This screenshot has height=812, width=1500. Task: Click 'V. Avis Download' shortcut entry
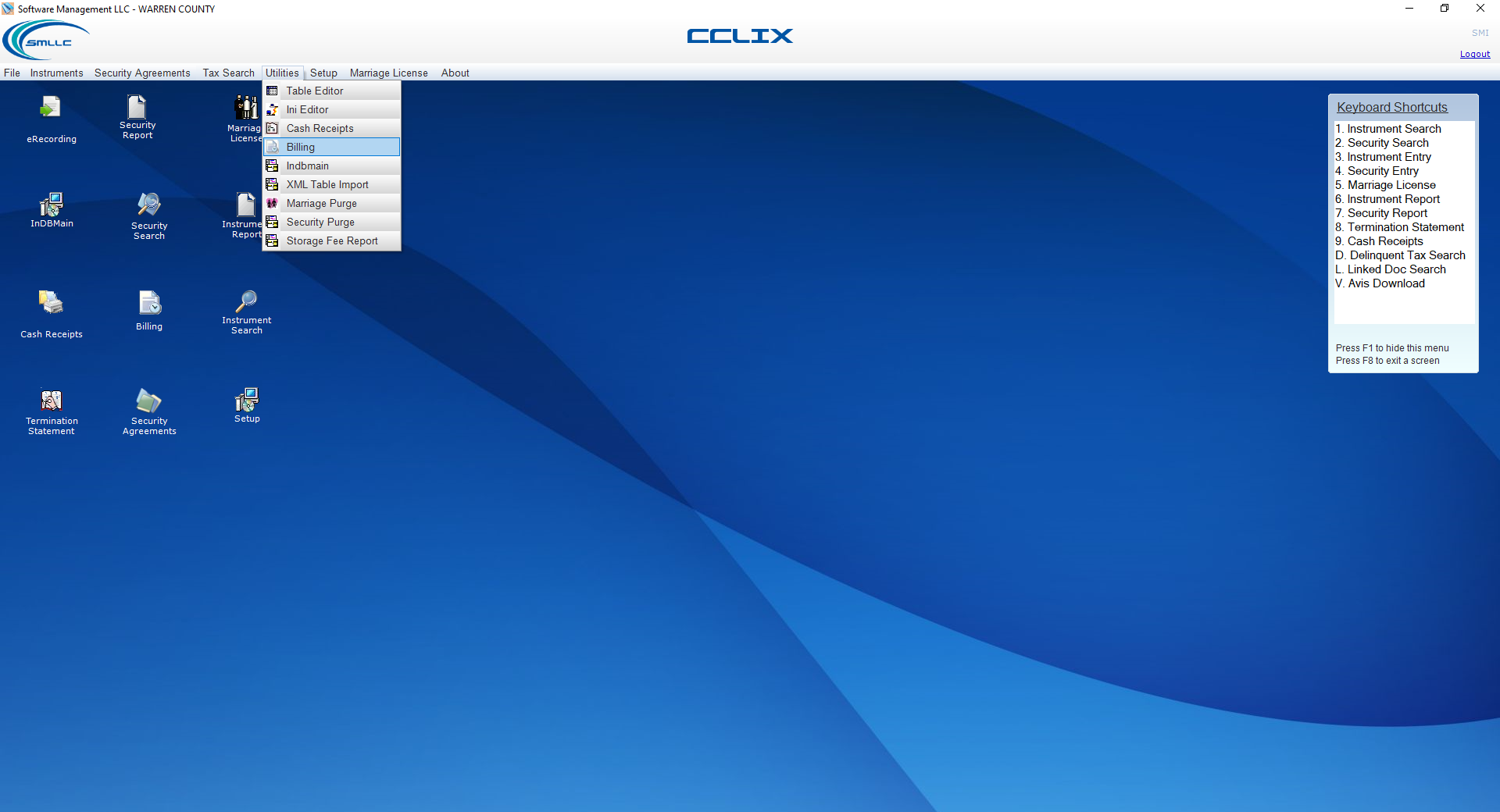pos(1380,283)
